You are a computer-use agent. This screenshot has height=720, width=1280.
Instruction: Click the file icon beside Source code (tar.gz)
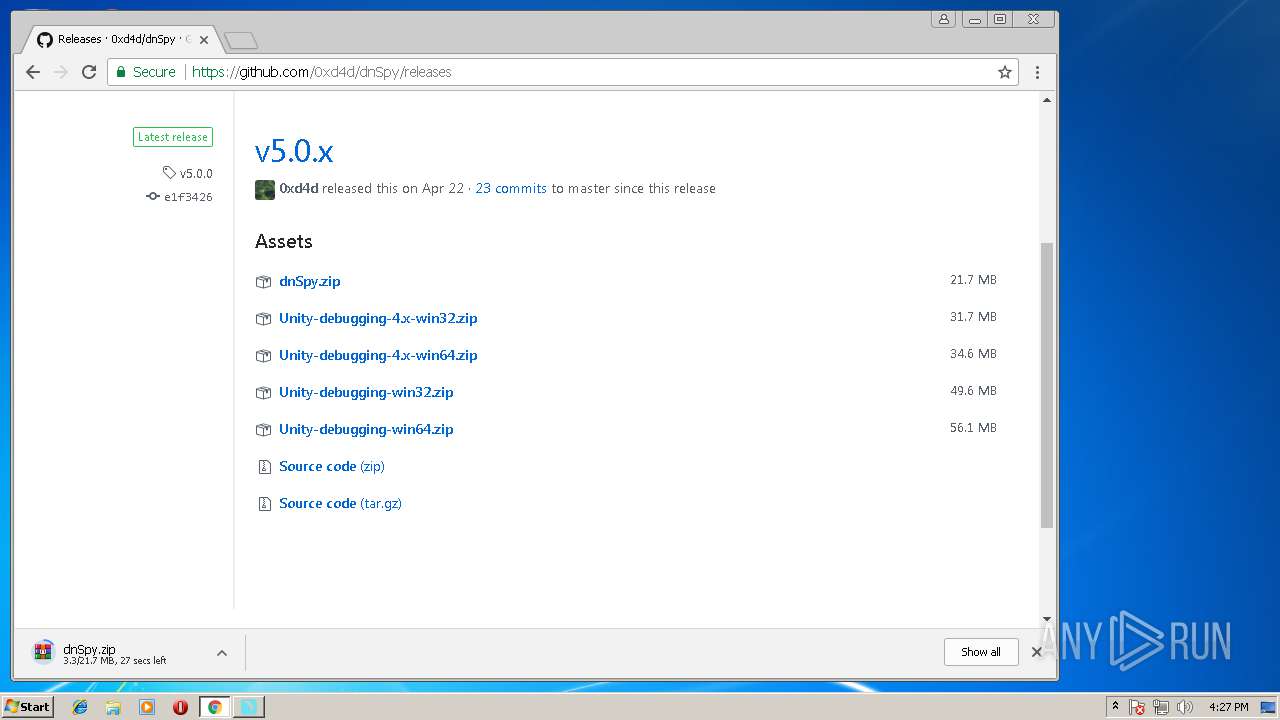coord(264,504)
